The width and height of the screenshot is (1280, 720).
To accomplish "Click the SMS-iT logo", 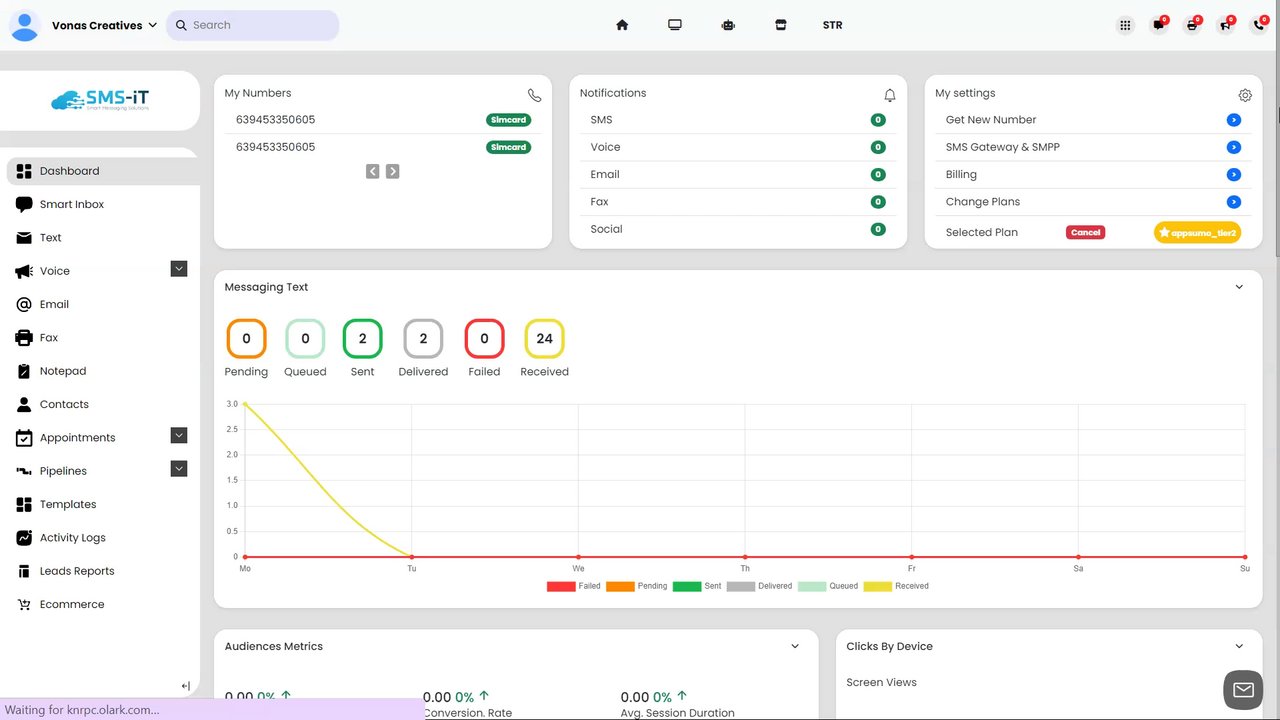I will pyautogui.click(x=100, y=100).
